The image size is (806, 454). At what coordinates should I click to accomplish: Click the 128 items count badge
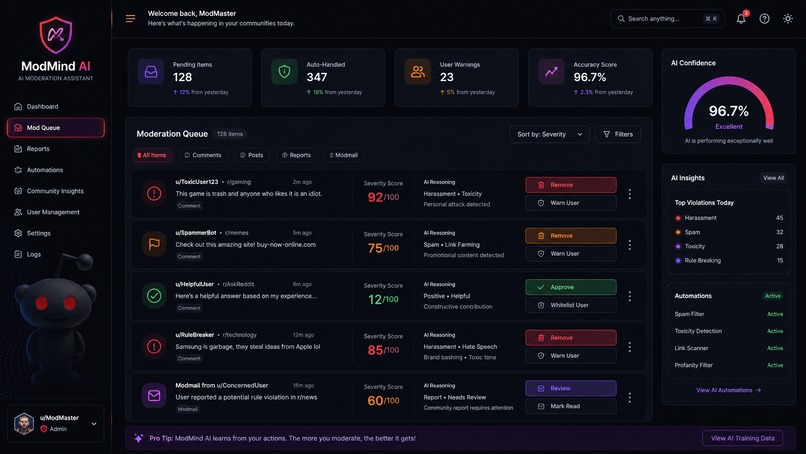(230, 134)
